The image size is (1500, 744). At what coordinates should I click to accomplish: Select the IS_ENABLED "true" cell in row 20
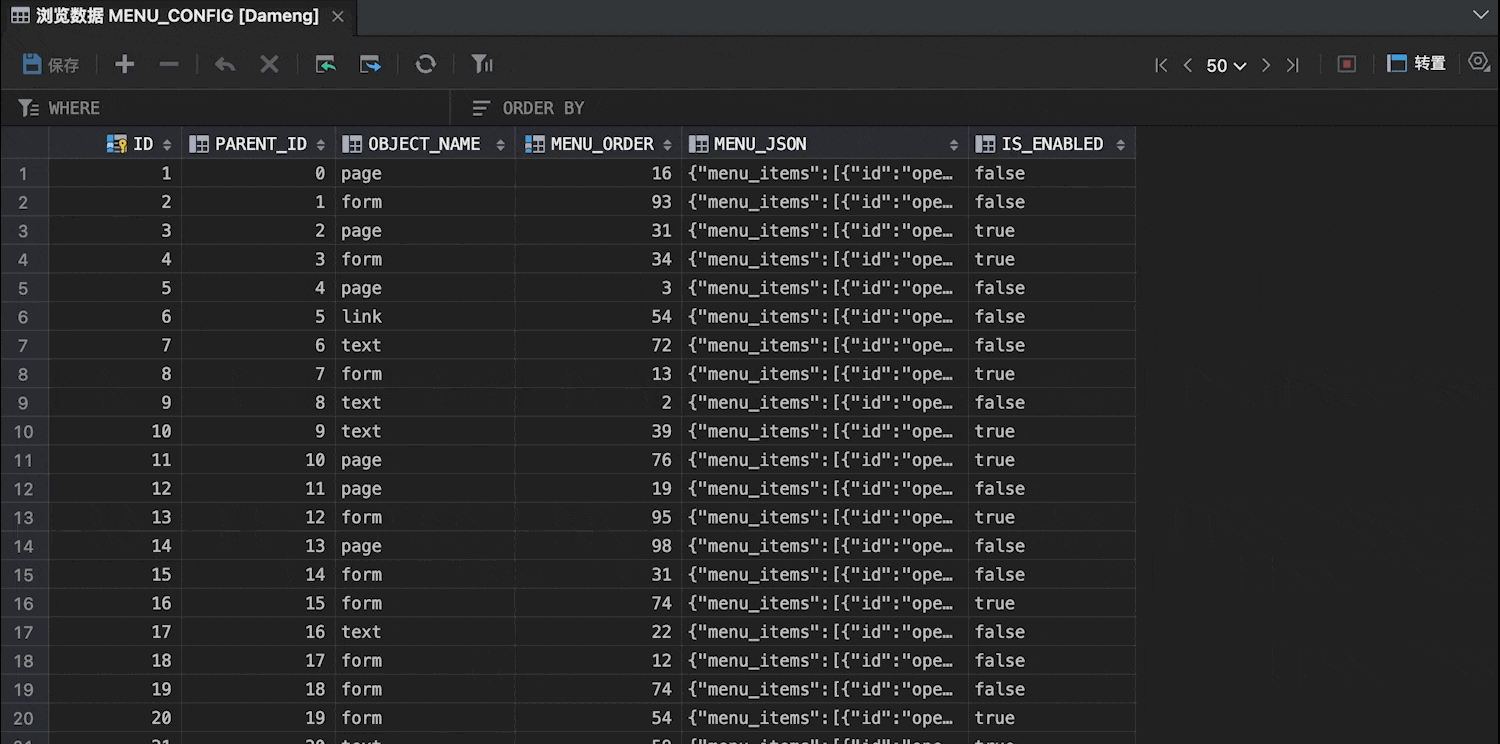pos(1052,718)
